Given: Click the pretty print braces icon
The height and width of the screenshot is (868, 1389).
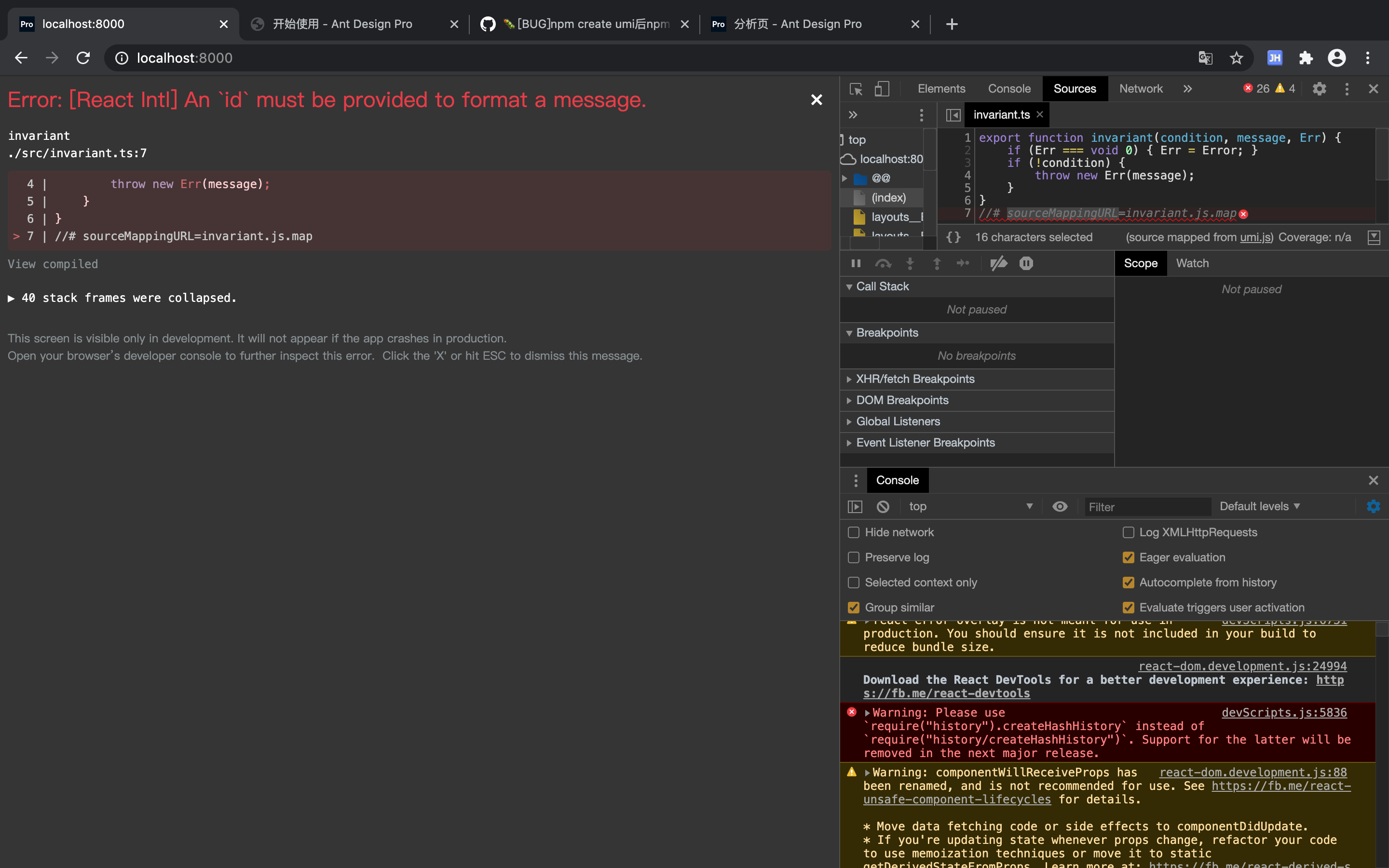Looking at the screenshot, I should click(953, 237).
